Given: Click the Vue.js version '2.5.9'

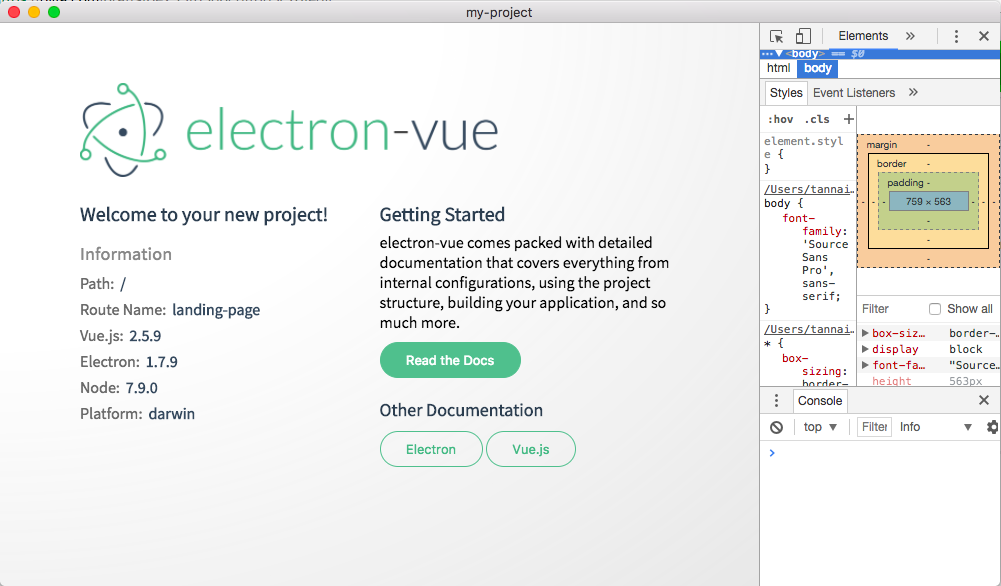Looking at the screenshot, I should [145, 336].
